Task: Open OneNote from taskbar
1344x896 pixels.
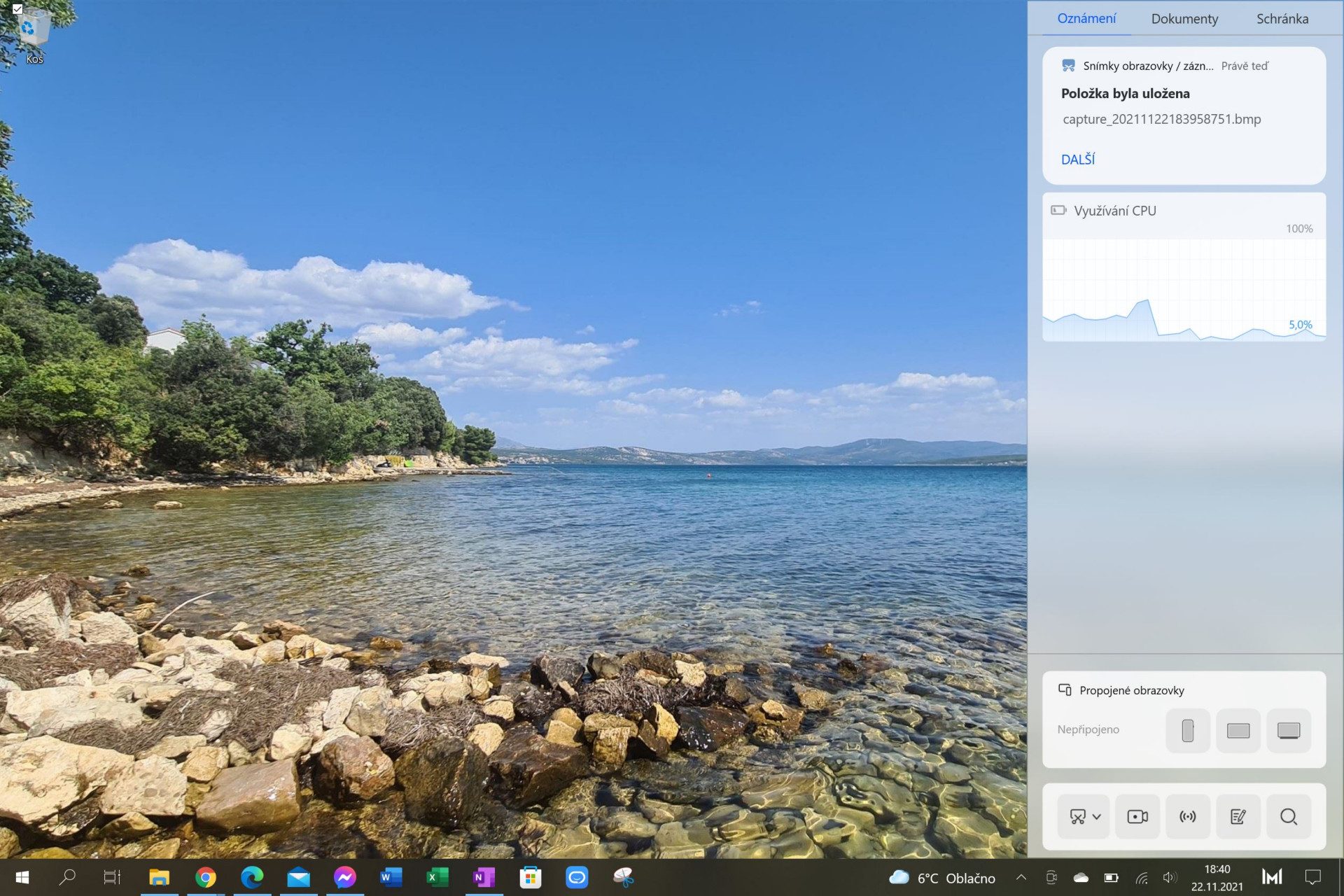Action: tap(484, 877)
